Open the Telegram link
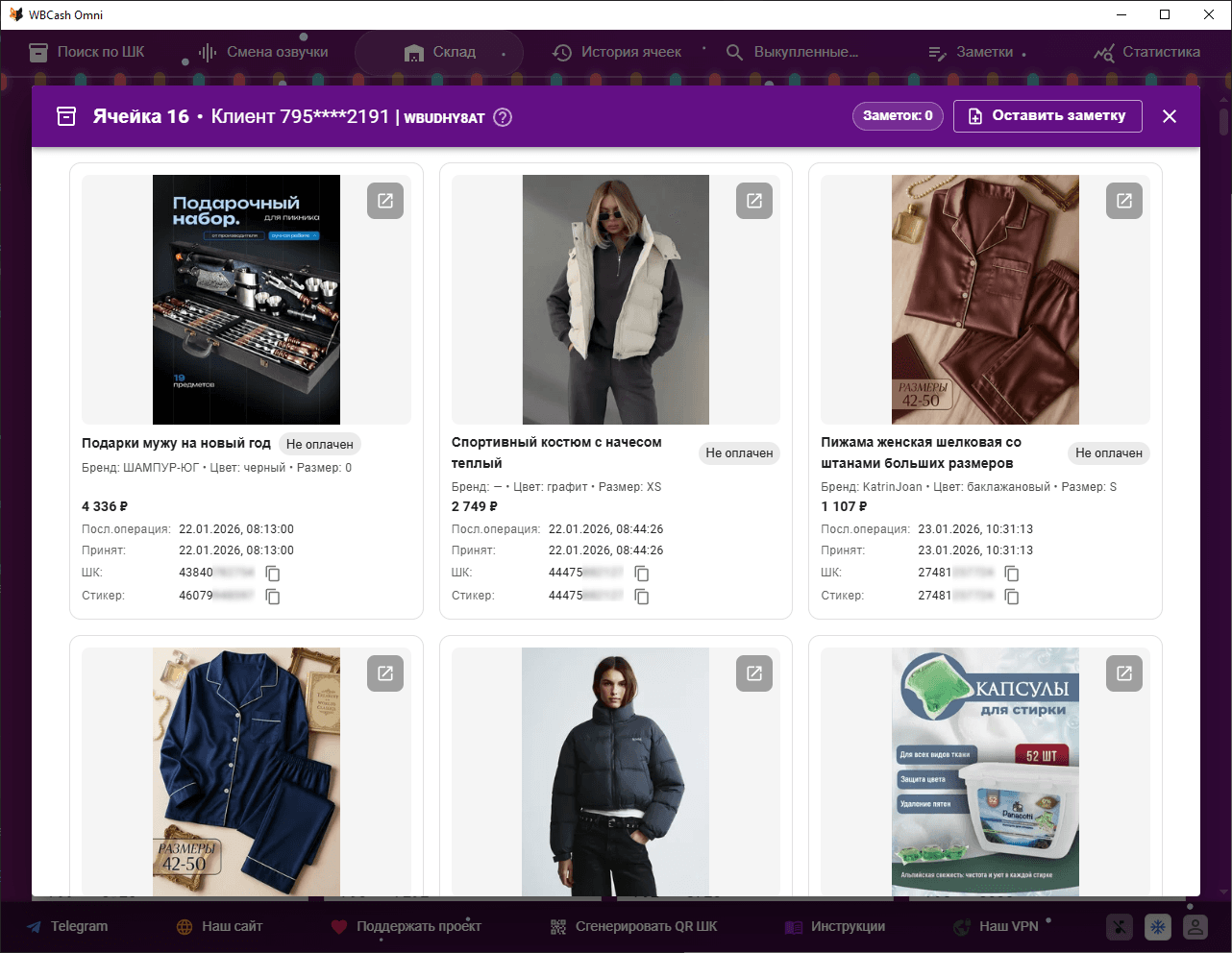1232x953 pixels. click(x=67, y=926)
